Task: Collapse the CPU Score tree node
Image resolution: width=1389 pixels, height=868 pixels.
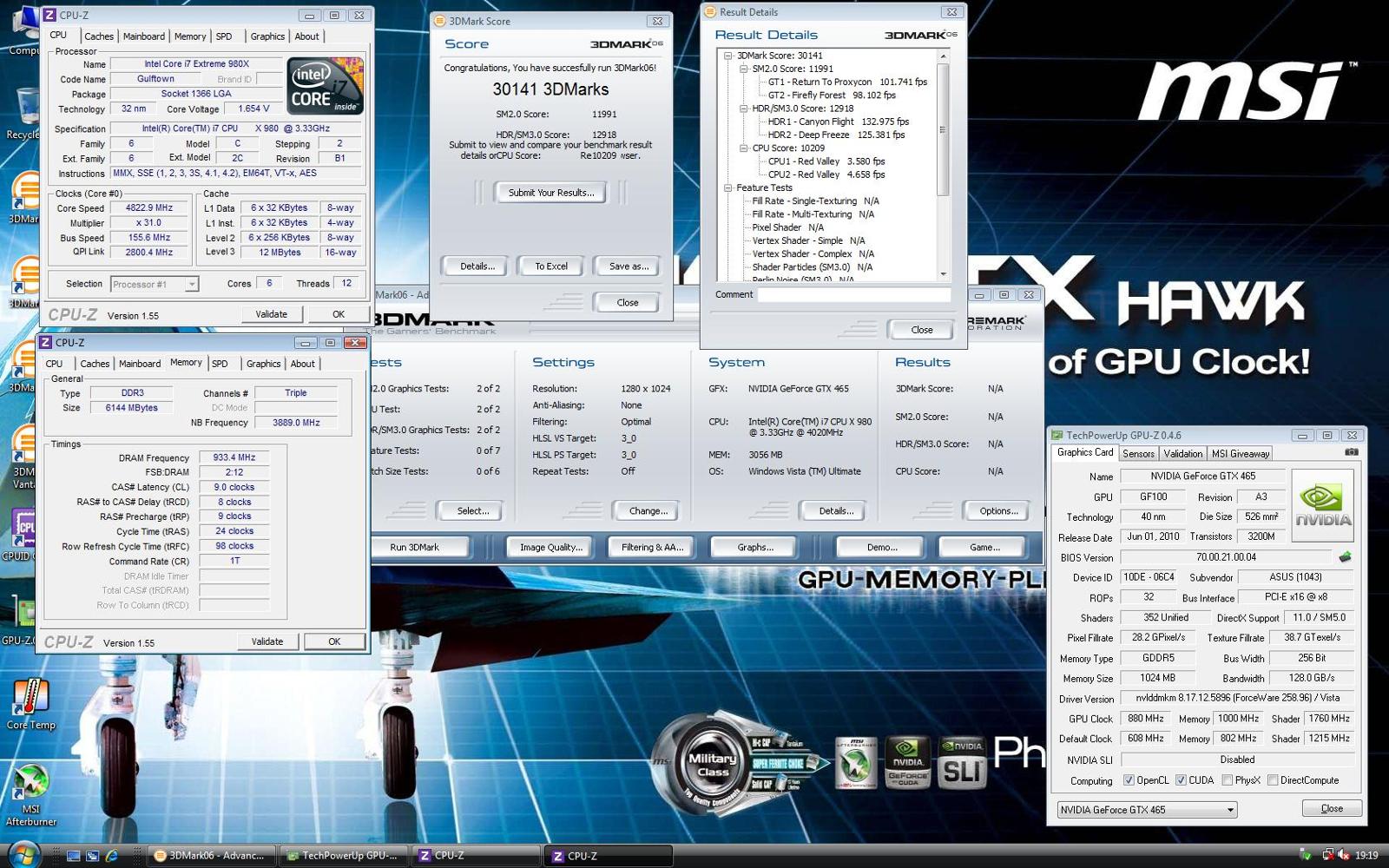Action: [x=744, y=148]
